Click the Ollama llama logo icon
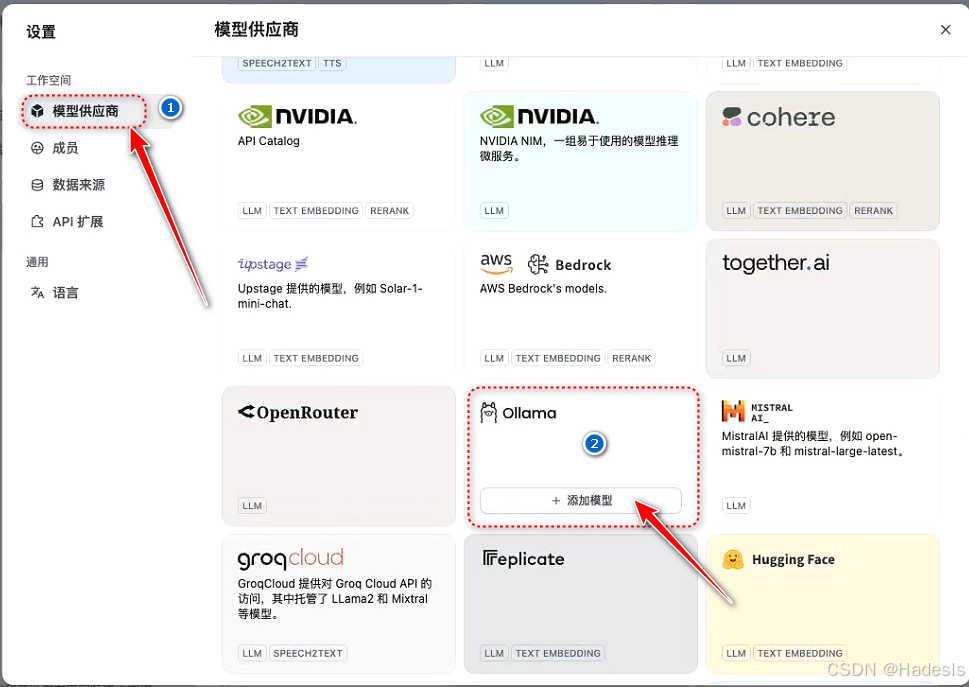The image size is (969, 687). [489, 413]
